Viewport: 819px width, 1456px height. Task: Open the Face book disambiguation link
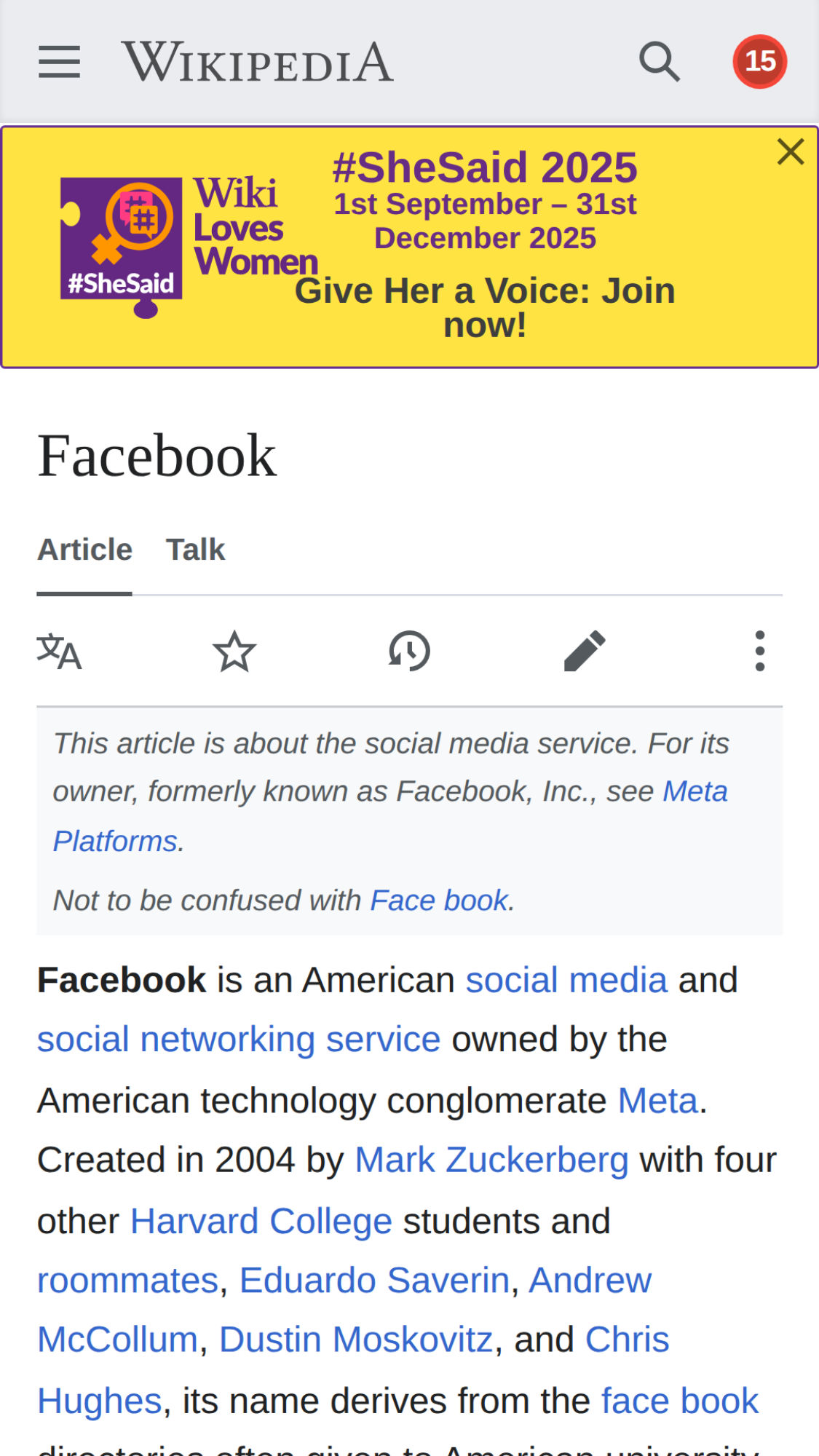(x=439, y=901)
